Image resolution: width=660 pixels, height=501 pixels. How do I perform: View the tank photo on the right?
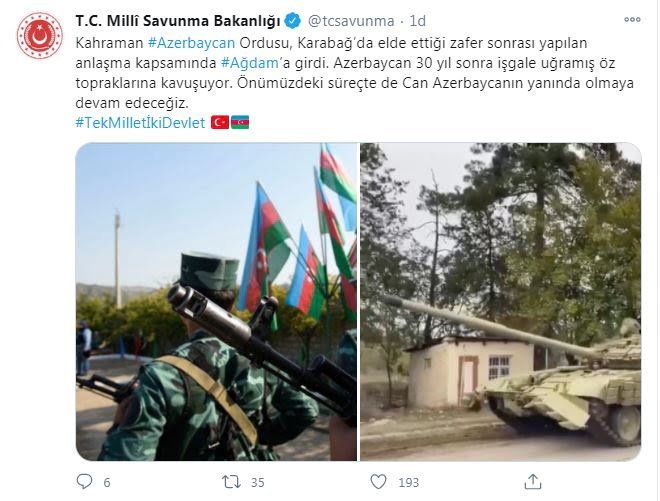pos(500,301)
